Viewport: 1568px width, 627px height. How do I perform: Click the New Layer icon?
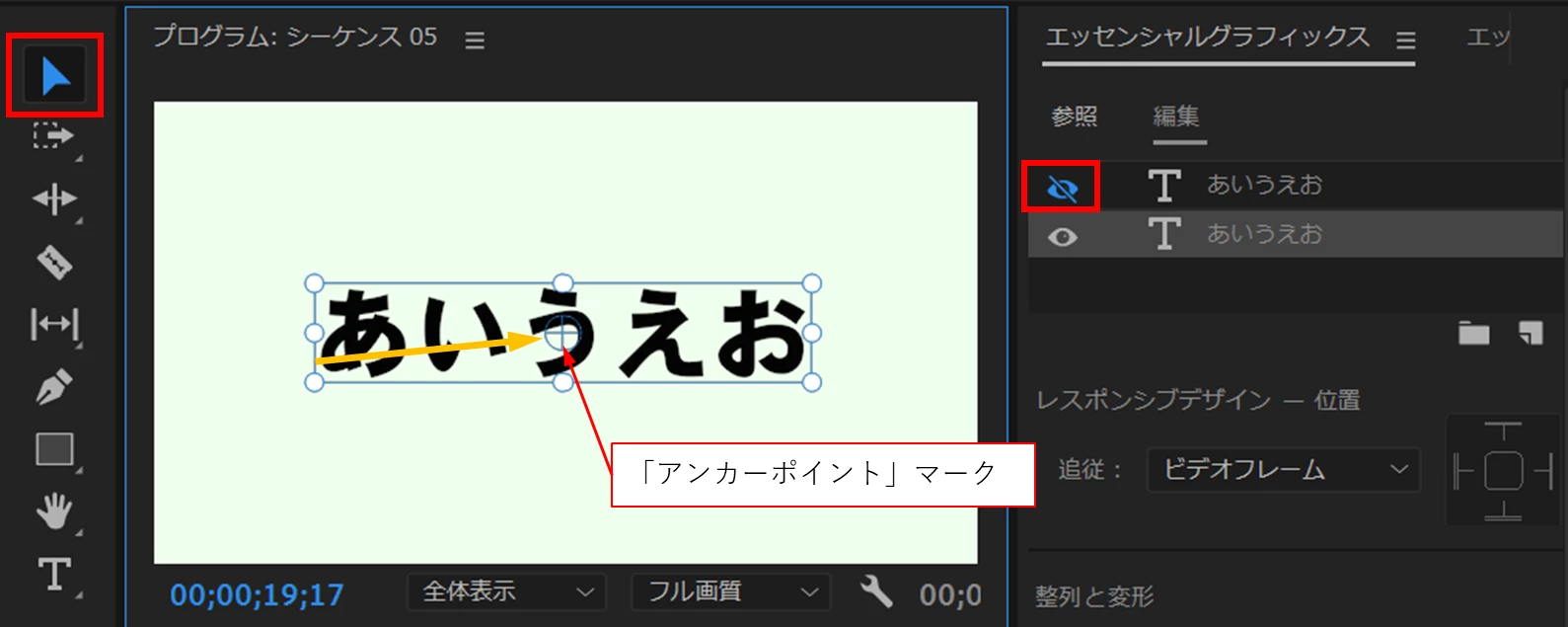click(x=1531, y=334)
